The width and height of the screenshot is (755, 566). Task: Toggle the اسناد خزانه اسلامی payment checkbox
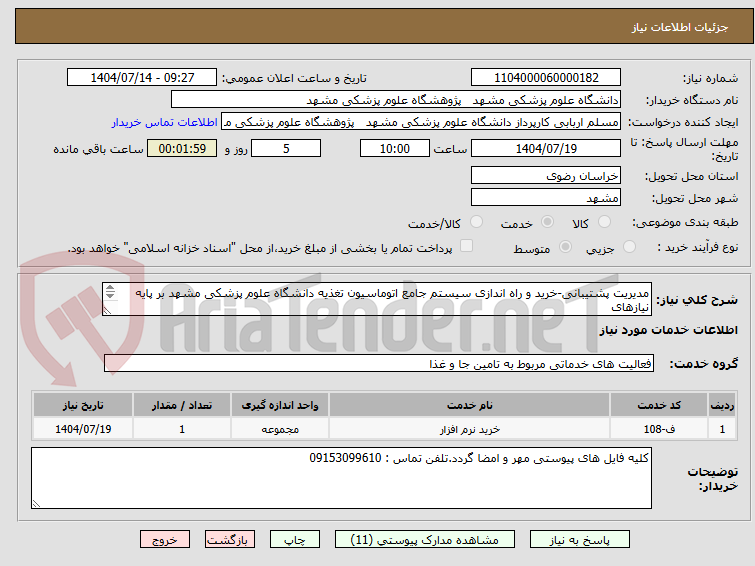pos(466,246)
